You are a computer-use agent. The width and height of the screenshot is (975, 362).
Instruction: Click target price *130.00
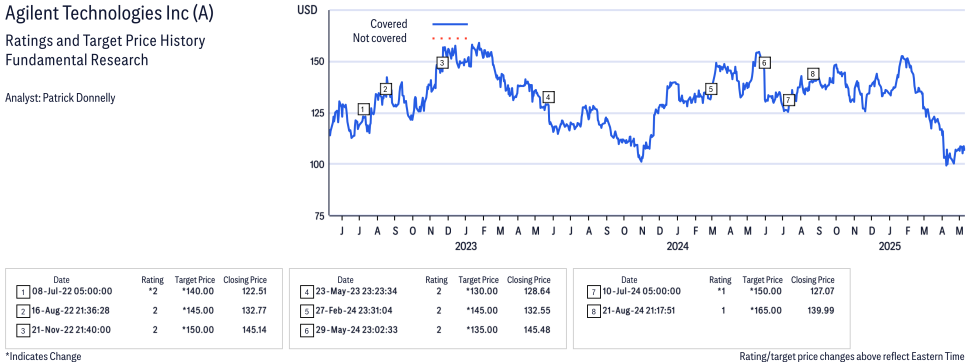pyautogui.click(x=482, y=291)
